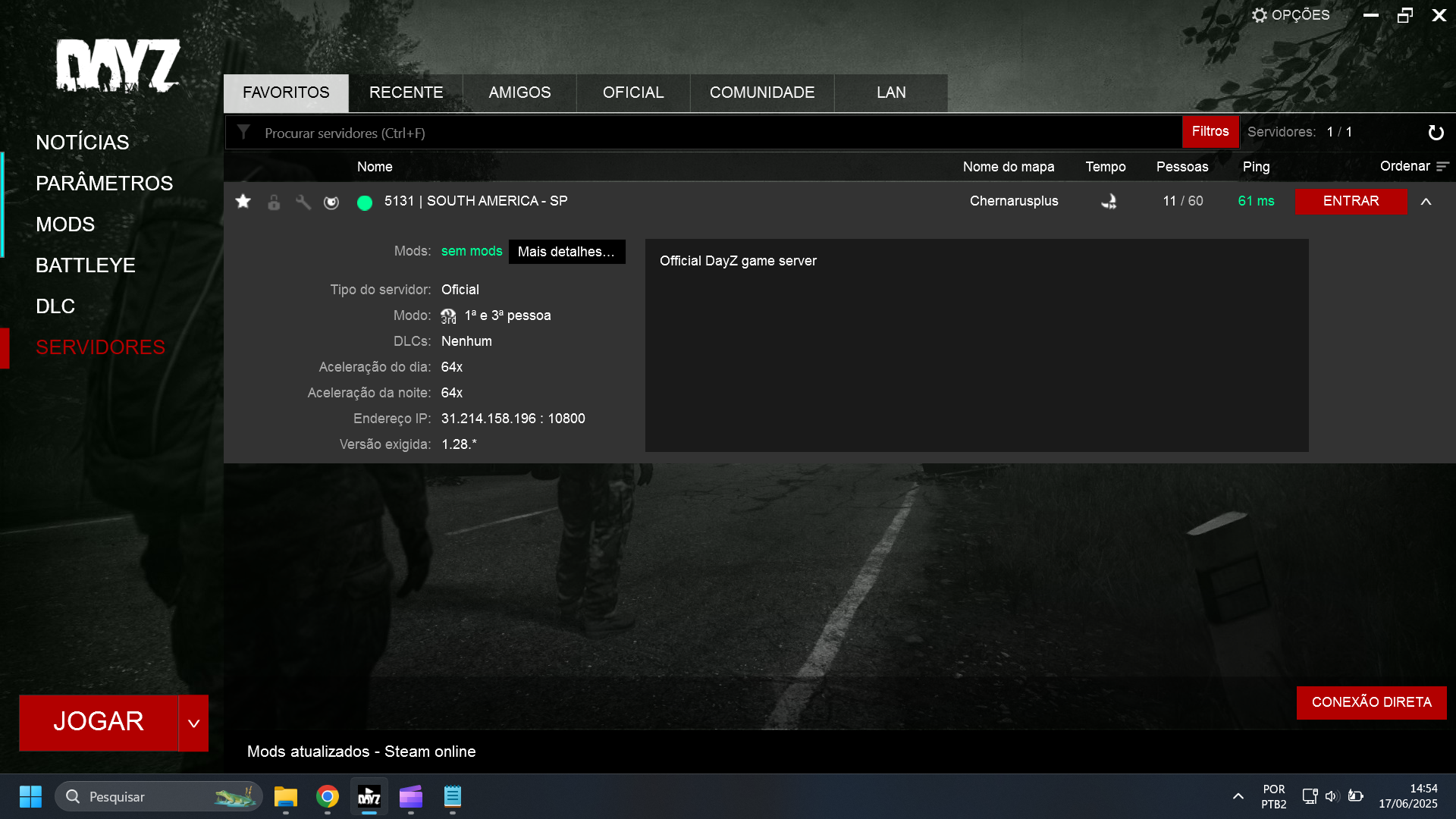Click the battery tray icon
The width and height of the screenshot is (1456, 819).
click(1356, 796)
